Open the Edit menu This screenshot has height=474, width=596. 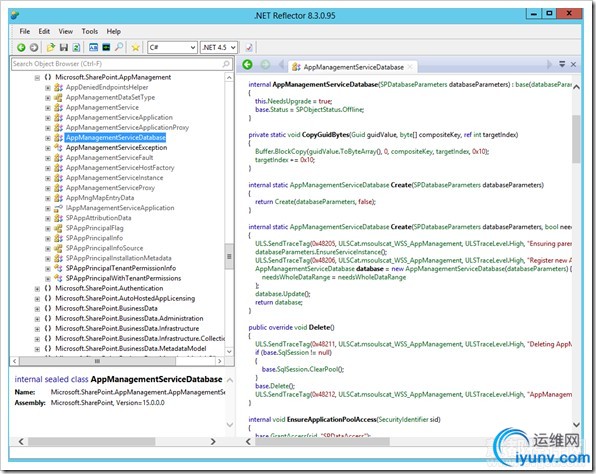44,32
